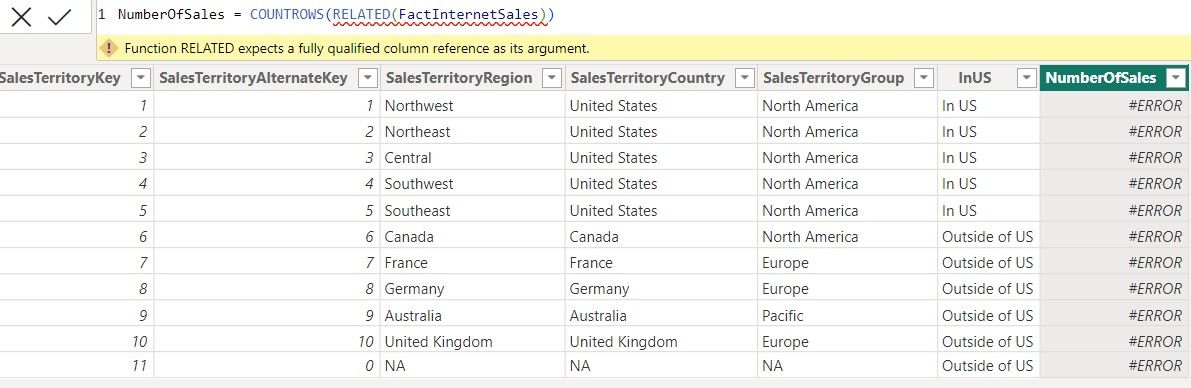Click the Southeast region cell
Image resolution: width=1191 pixels, height=388 pixels.
tap(472, 210)
